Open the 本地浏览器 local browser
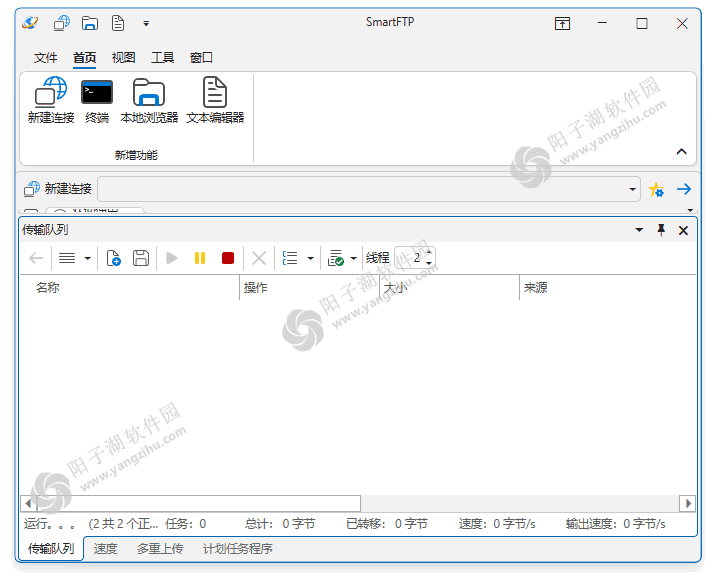Image resolution: width=716 pixels, height=584 pixels. pos(149,100)
